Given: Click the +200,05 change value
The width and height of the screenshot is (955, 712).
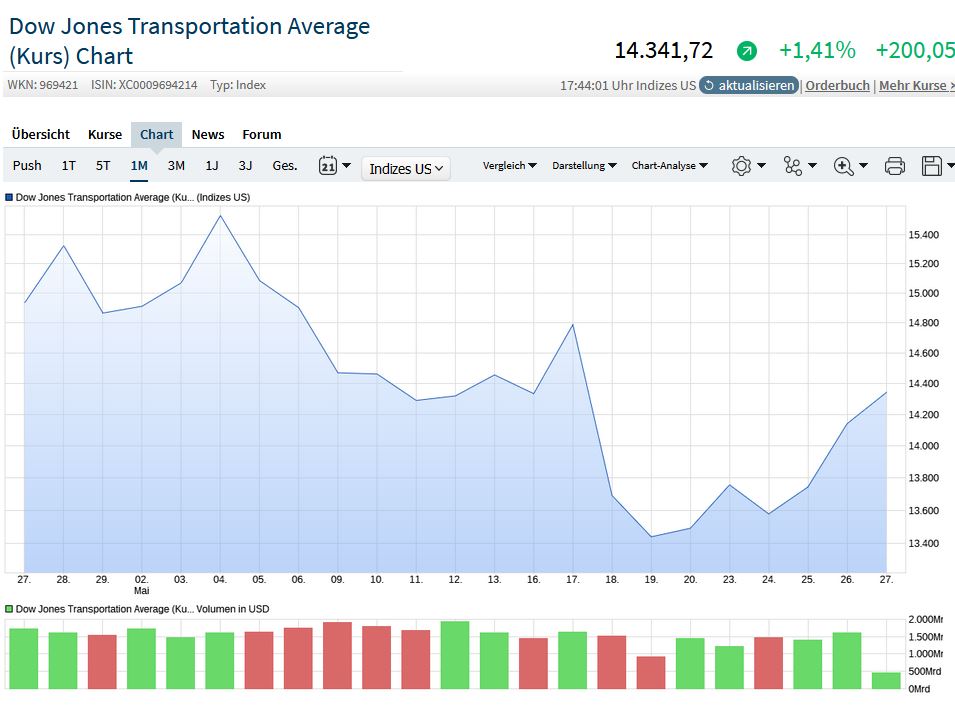Looking at the screenshot, I should click(915, 51).
